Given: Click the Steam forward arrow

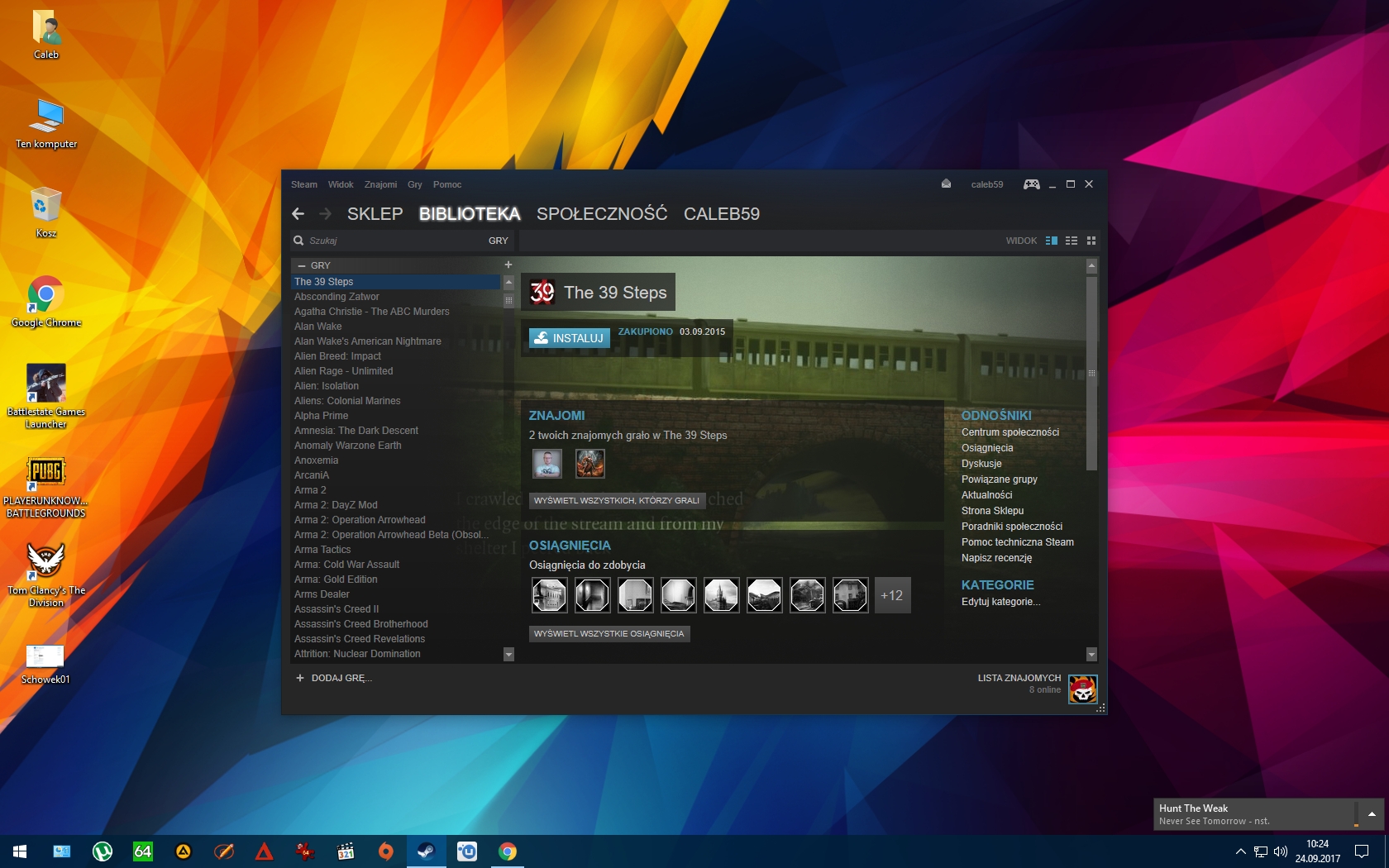Looking at the screenshot, I should pyautogui.click(x=325, y=214).
